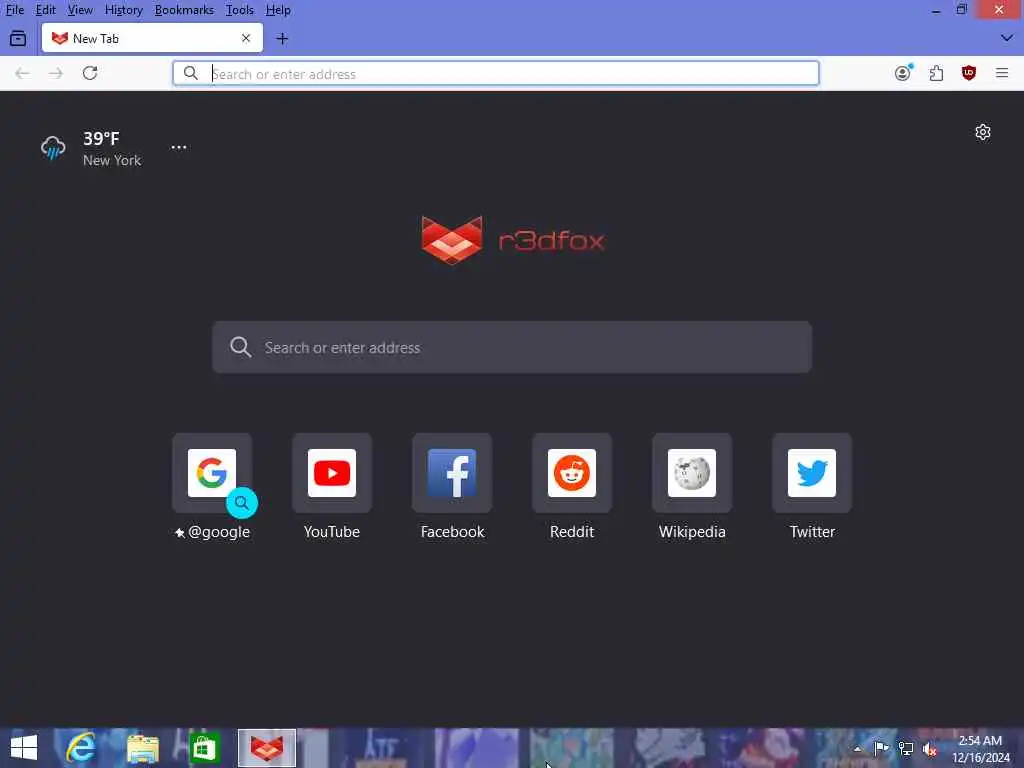Open the taskbar clock and date

pyautogui.click(x=980, y=749)
